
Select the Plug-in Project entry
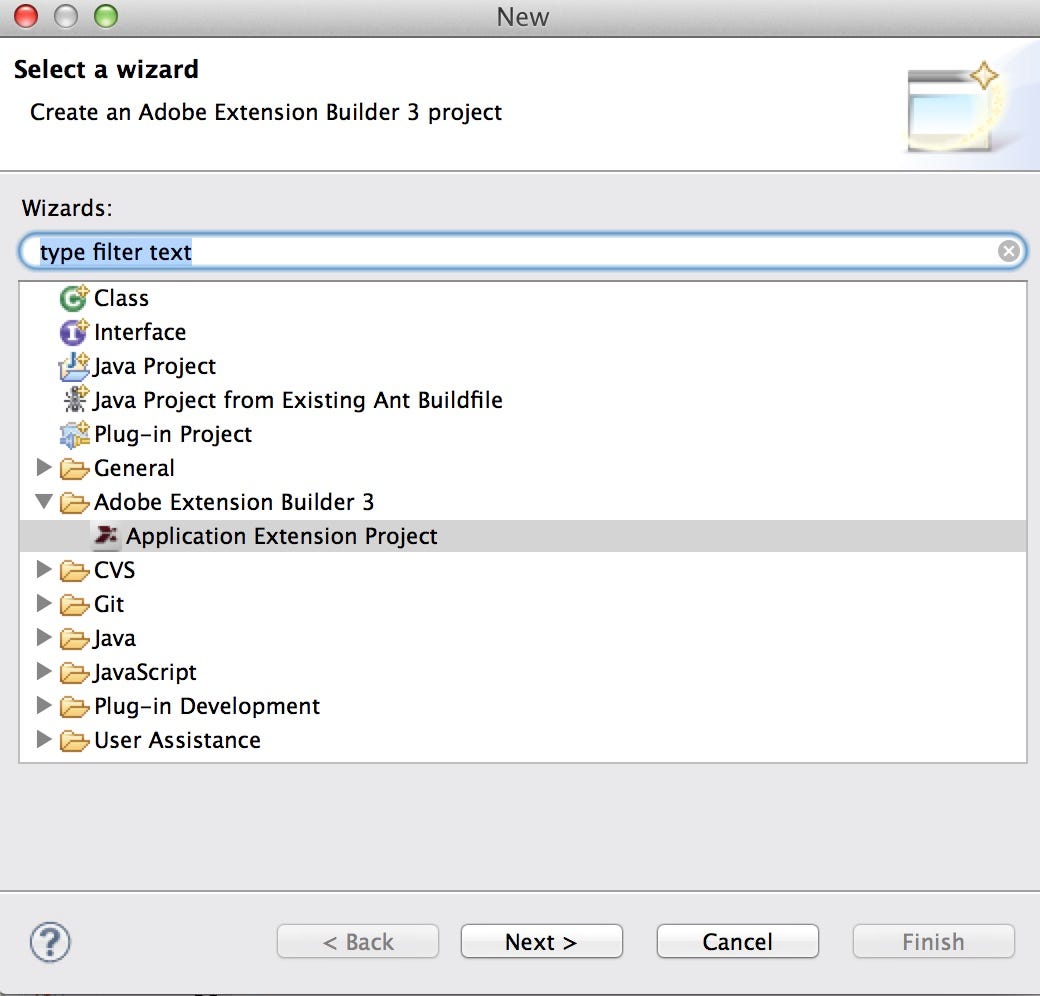[173, 434]
